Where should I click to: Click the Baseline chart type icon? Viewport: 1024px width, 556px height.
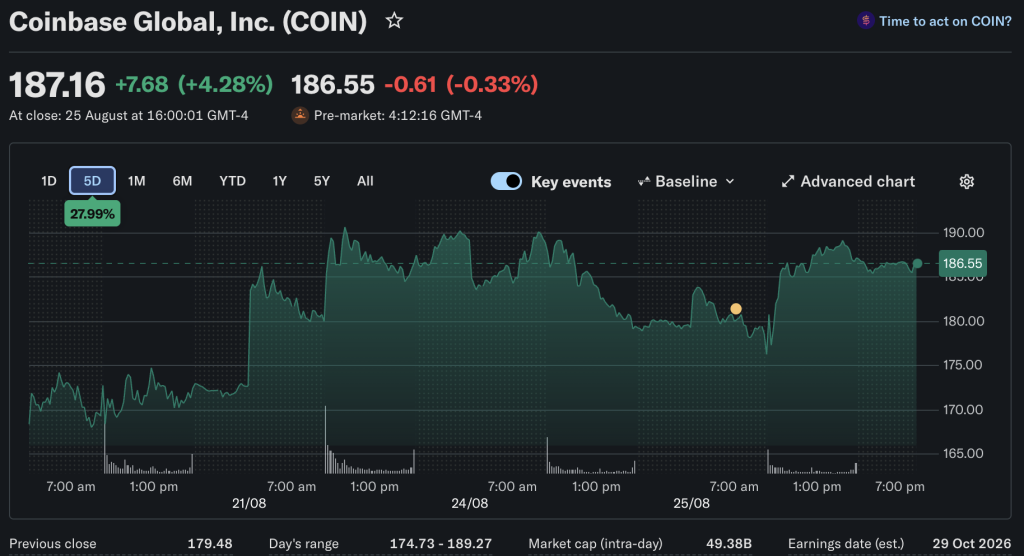point(644,182)
